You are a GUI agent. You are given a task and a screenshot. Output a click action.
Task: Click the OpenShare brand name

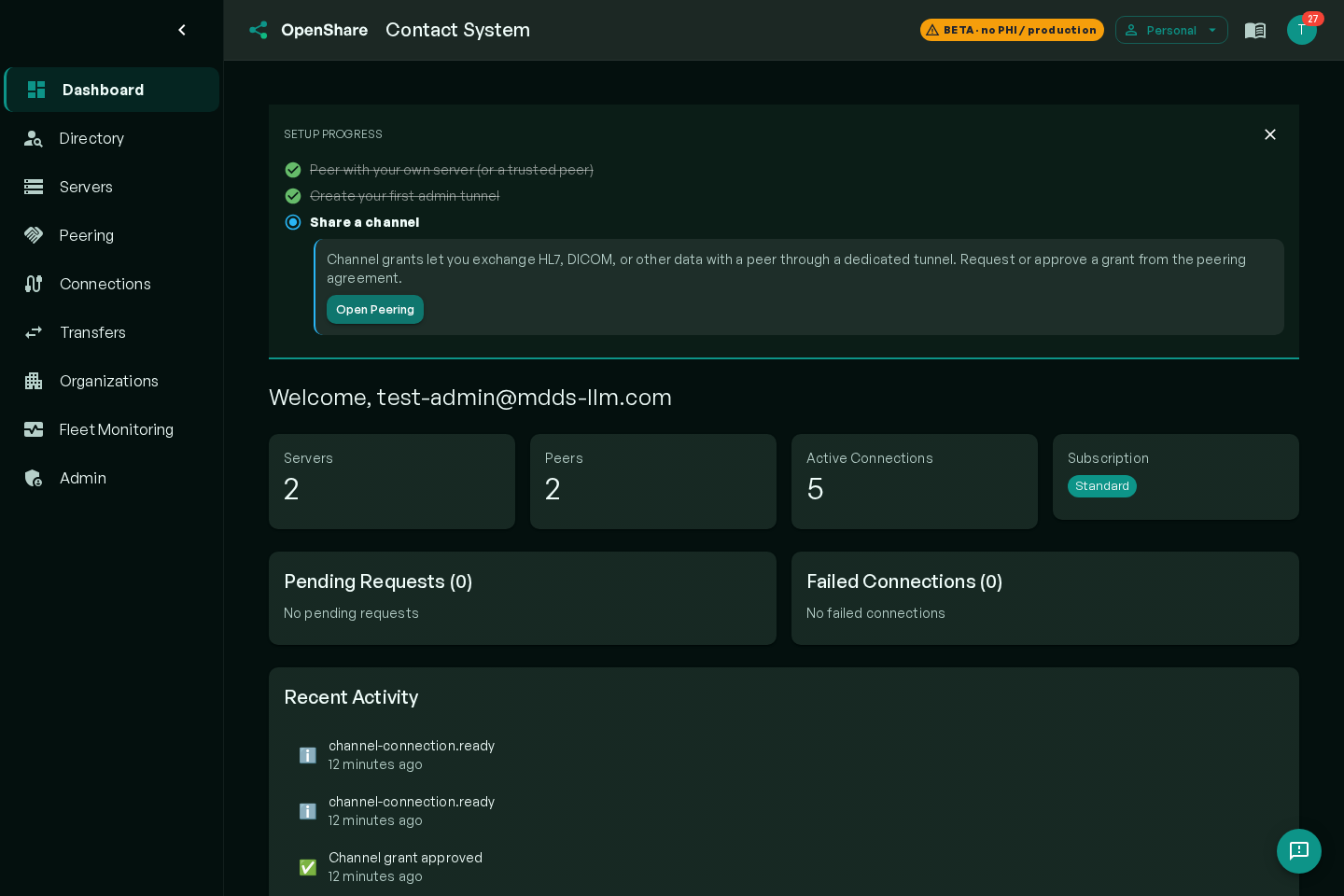[324, 30]
